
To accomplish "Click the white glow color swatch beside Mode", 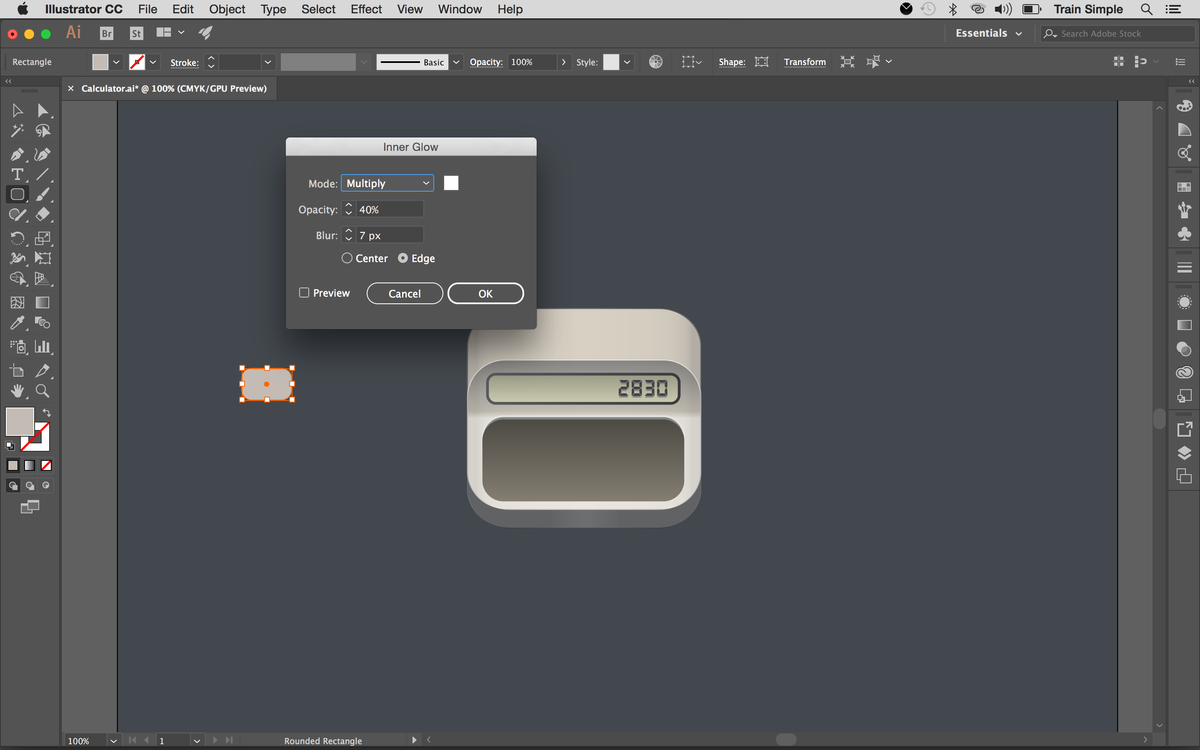I will pyautogui.click(x=451, y=182).
